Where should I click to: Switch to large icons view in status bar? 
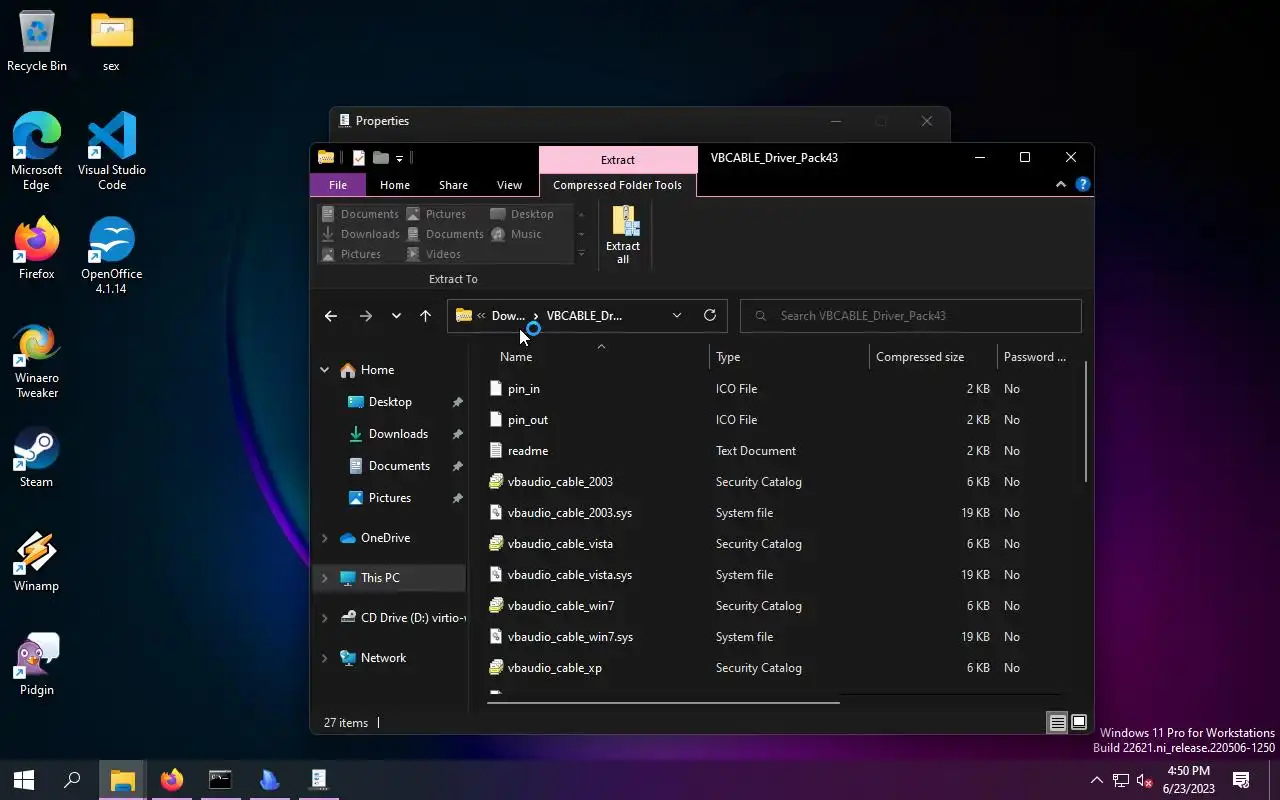point(1079,722)
